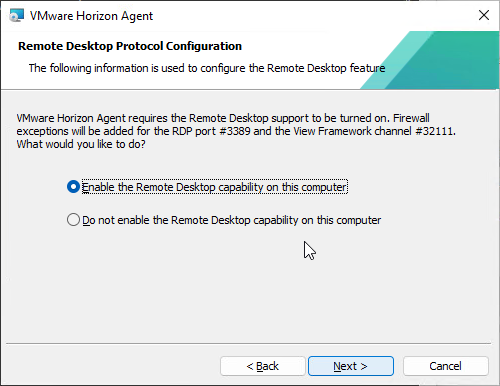Go back with the Back button
Viewport: 500px width, 386px height.
263,366
